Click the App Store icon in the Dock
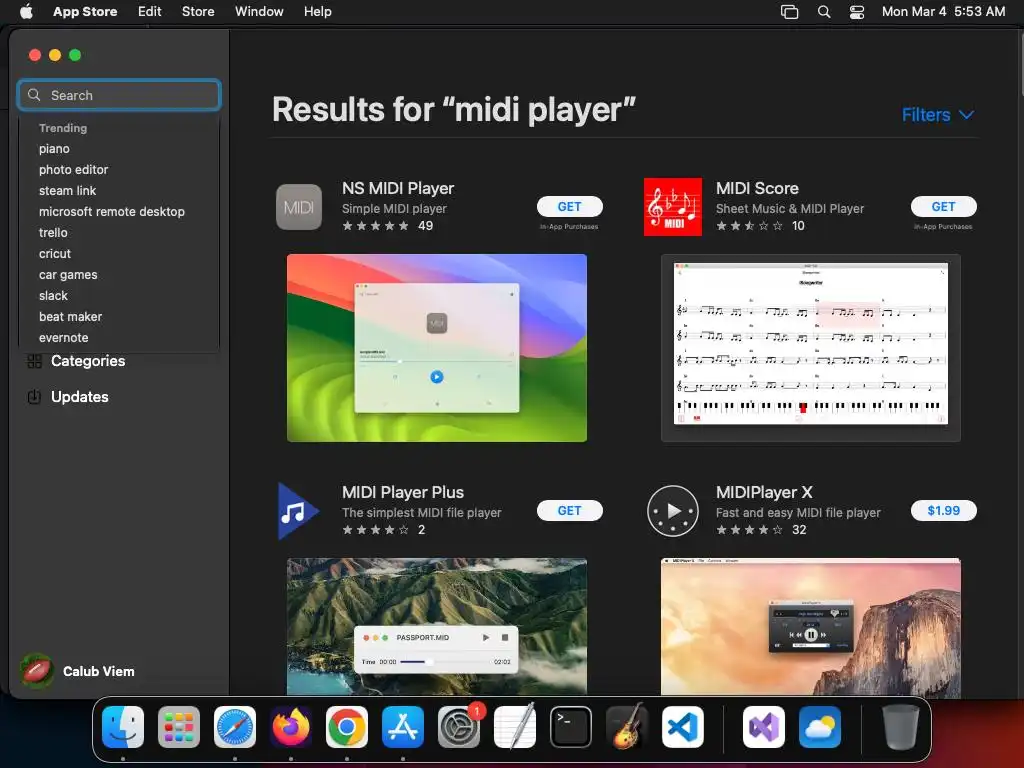 click(403, 727)
